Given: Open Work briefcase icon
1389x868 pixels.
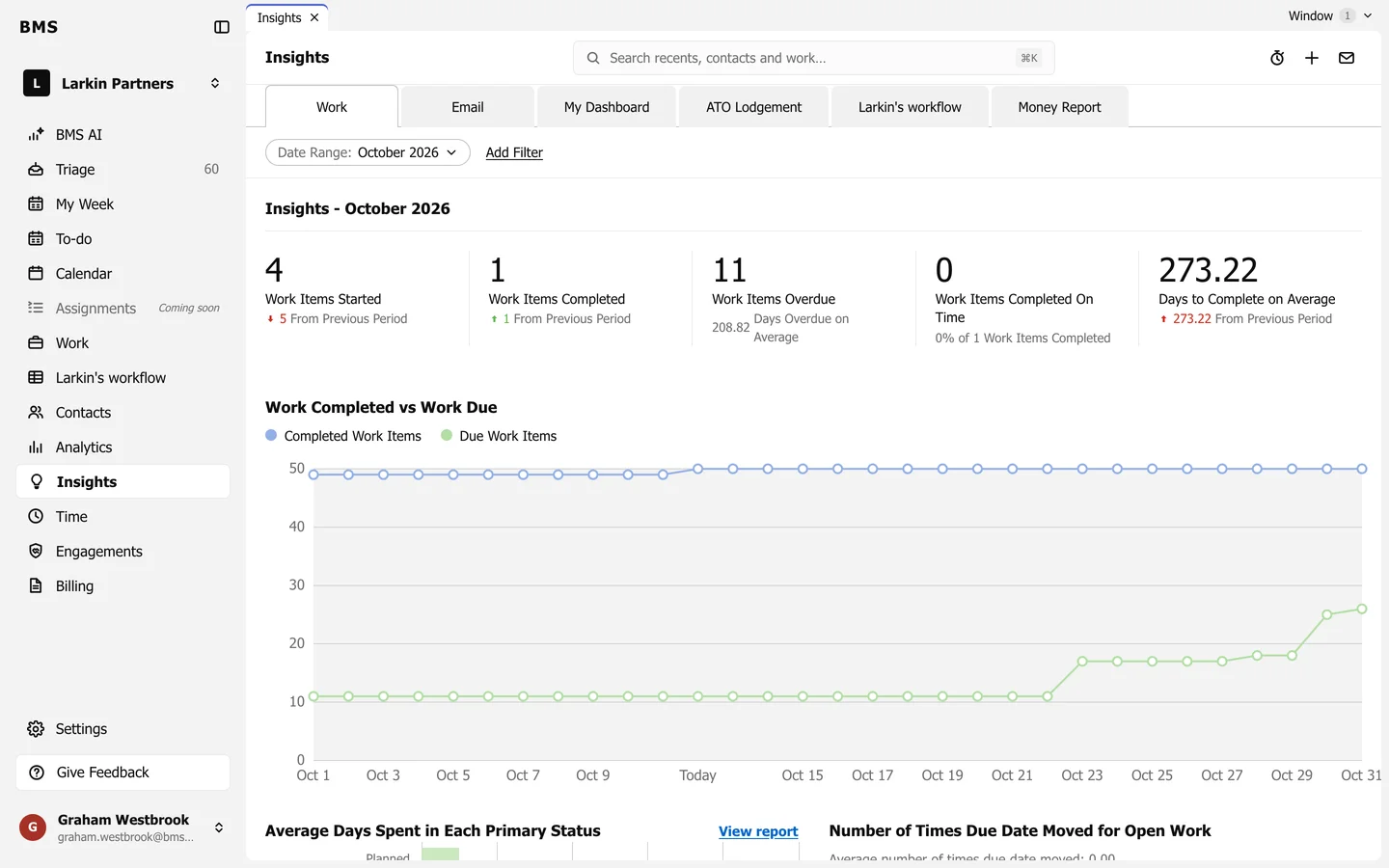Looking at the screenshot, I should pyautogui.click(x=36, y=343).
